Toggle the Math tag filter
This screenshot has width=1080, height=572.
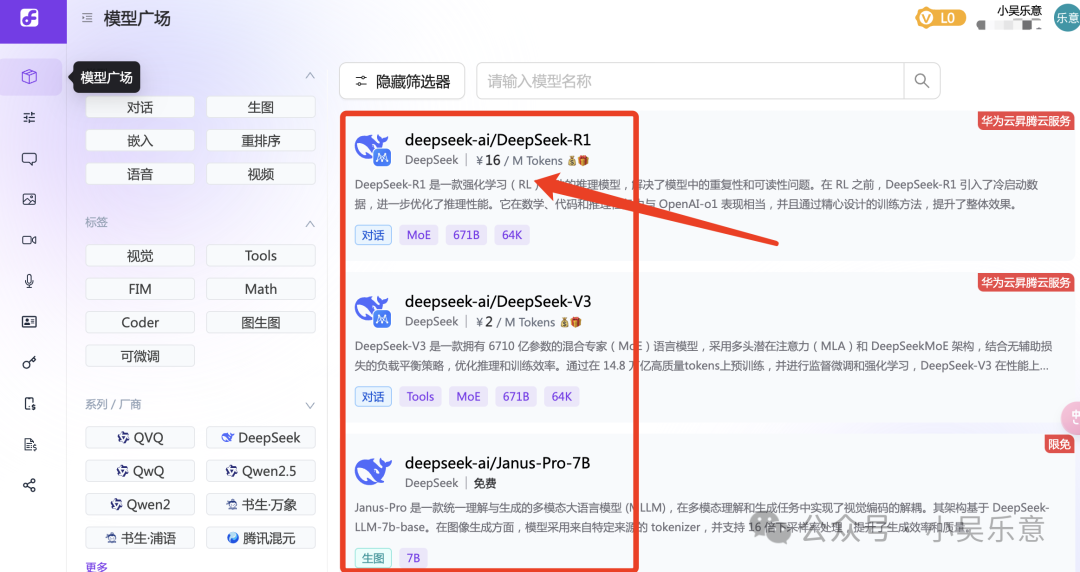click(260, 289)
